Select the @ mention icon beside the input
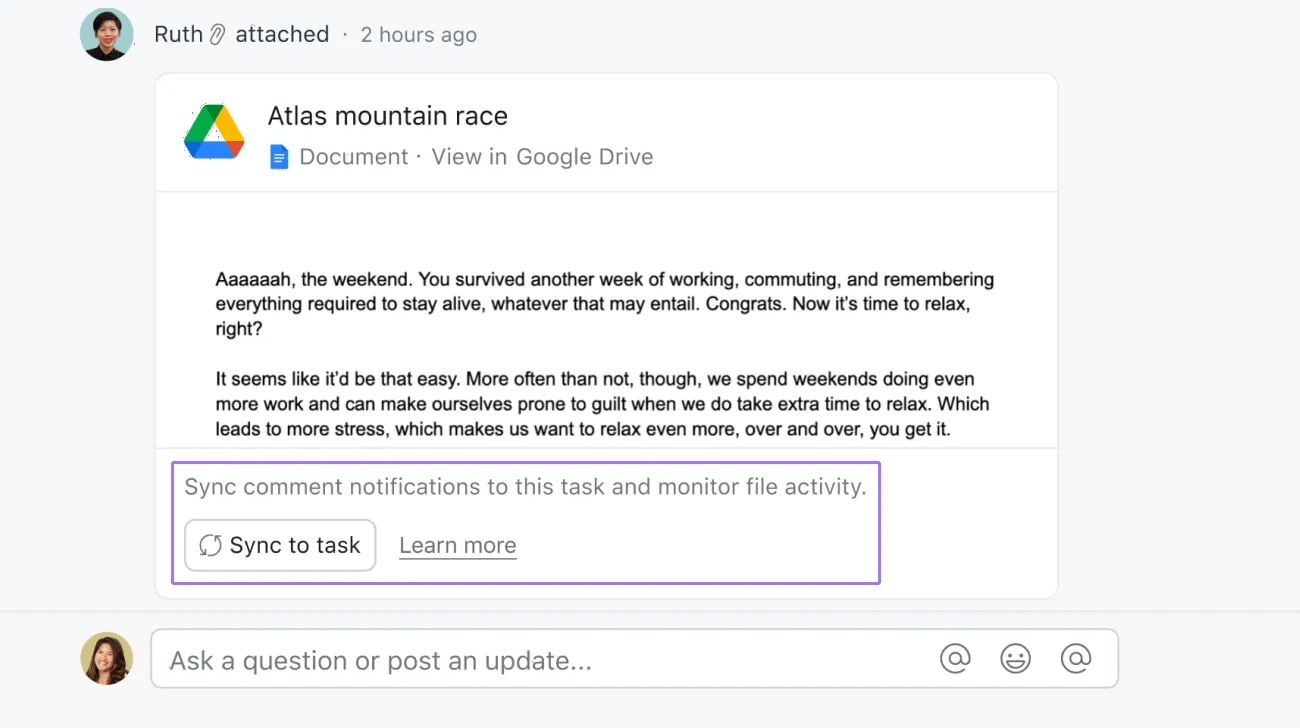This screenshot has height=728, width=1300. (955, 658)
